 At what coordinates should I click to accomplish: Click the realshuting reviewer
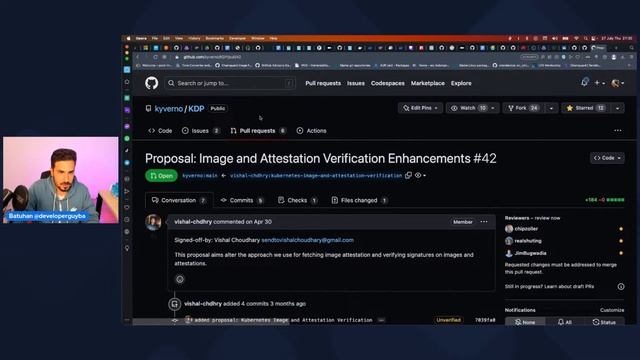click(x=523, y=241)
